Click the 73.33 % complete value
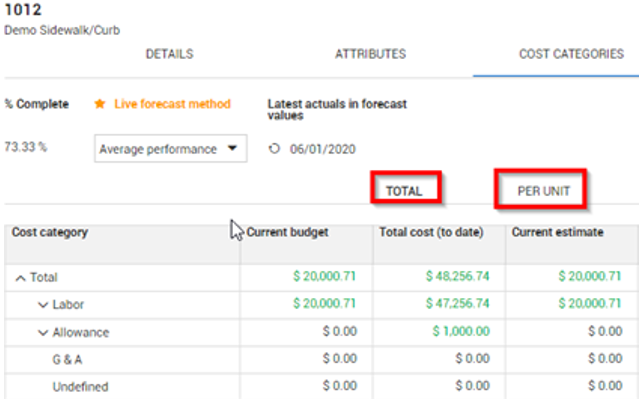 pyautogui.click(x=26, y=147)
